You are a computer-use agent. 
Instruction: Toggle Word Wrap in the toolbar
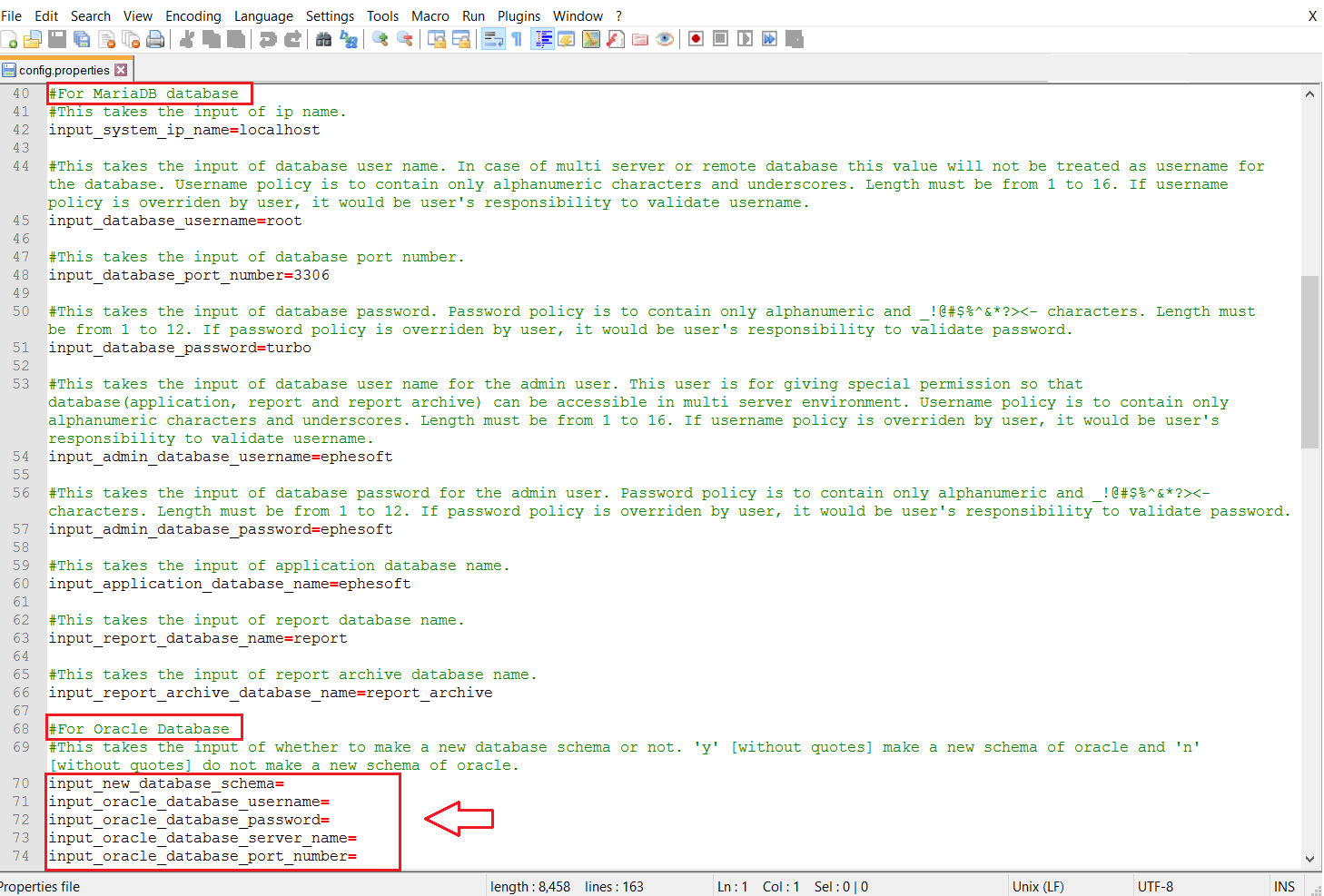tap(493, 39)
